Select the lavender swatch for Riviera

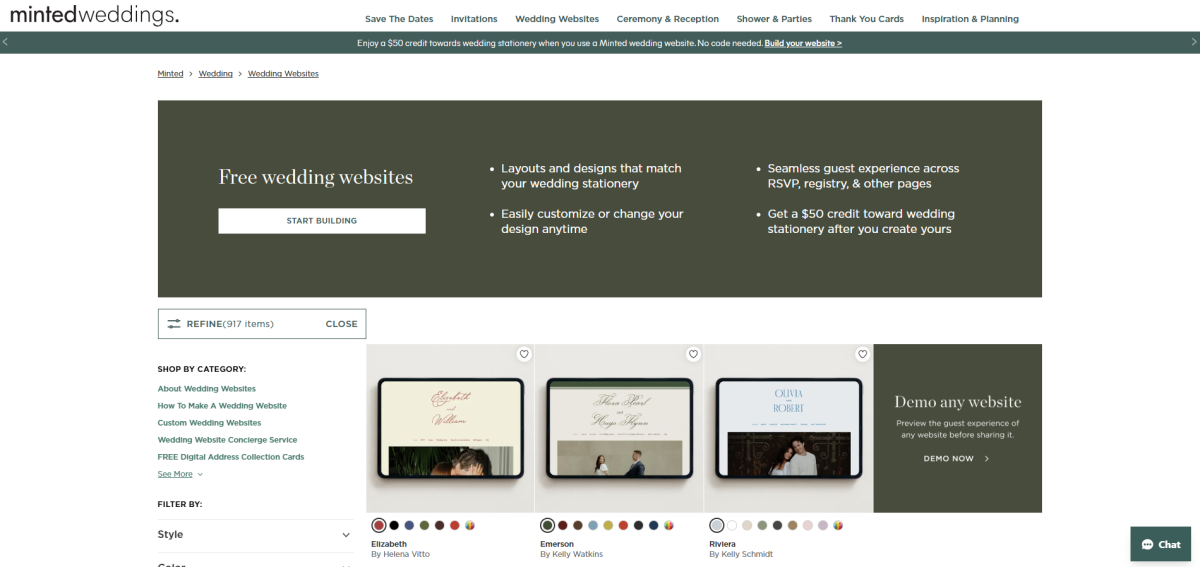tap(823, 525)
